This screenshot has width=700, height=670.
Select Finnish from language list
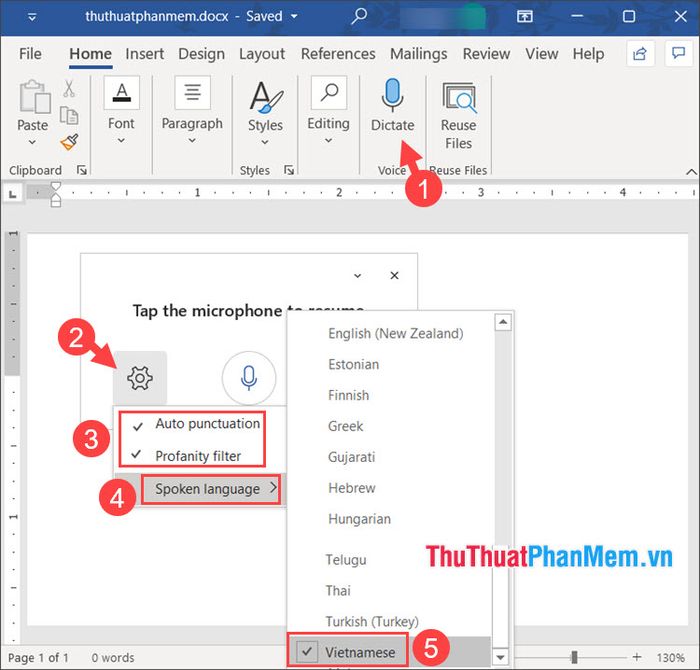(x=348, y=395)
